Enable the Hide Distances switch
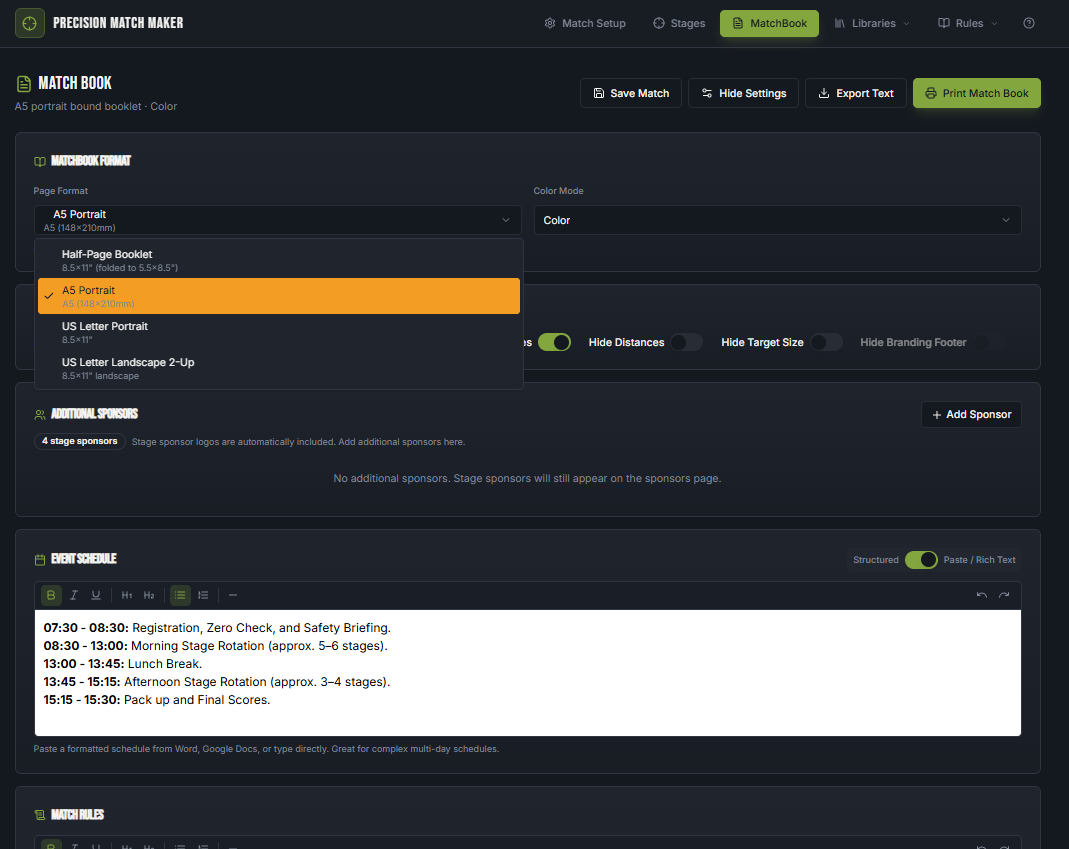Image resolution: width=1069 pixels, height=849 pixels. (x=686, y=342)
